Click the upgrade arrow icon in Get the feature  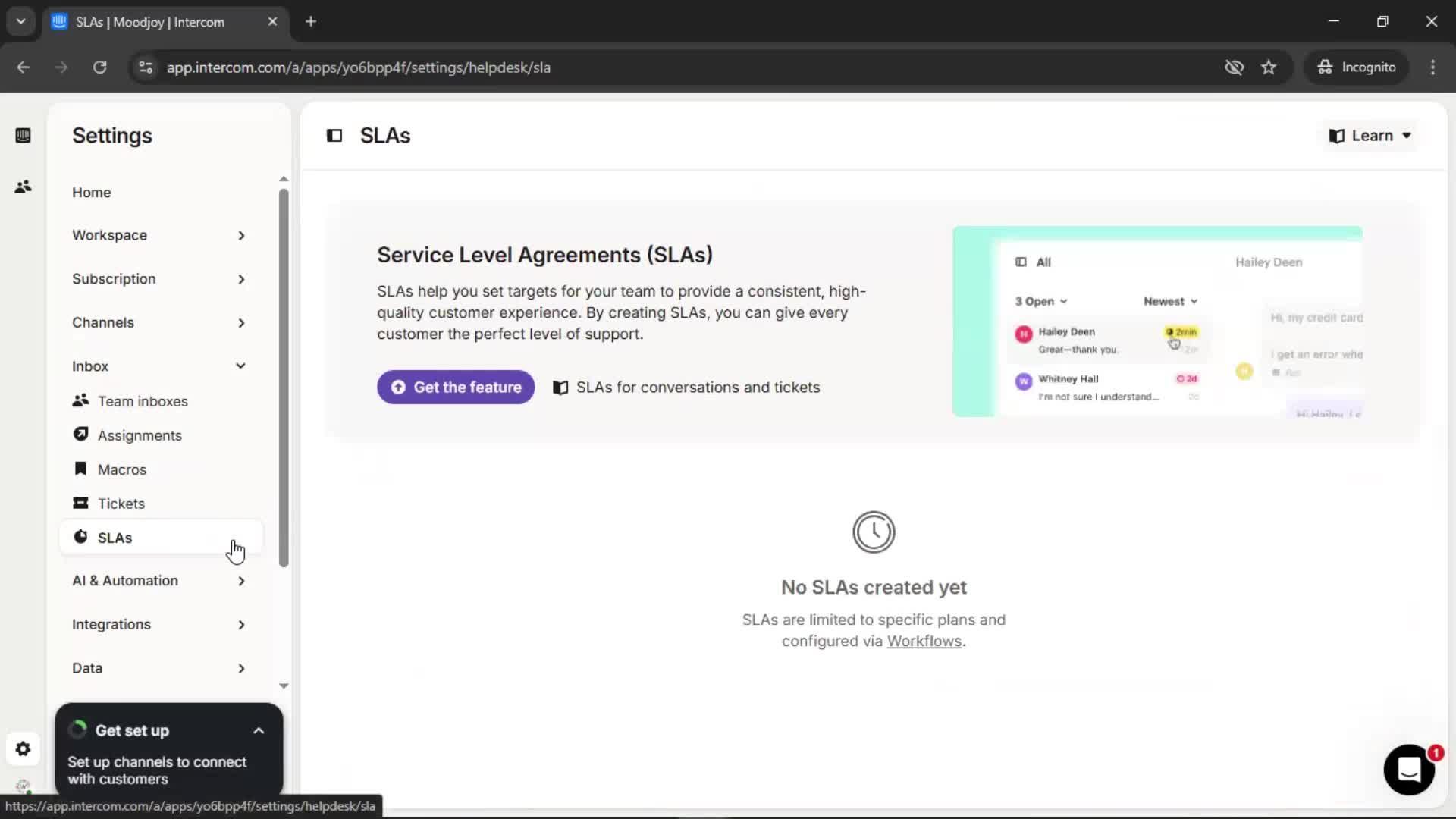point(398,388)
